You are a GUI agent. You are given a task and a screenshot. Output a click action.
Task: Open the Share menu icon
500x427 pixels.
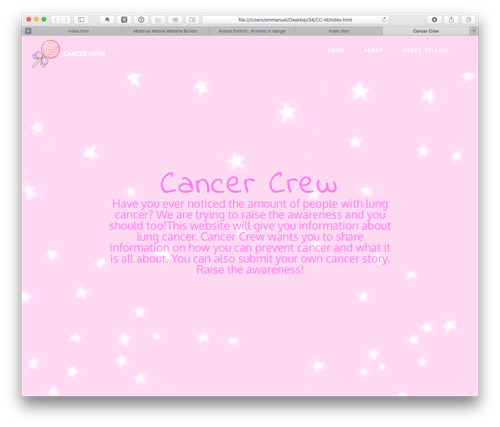pos(451,20)
